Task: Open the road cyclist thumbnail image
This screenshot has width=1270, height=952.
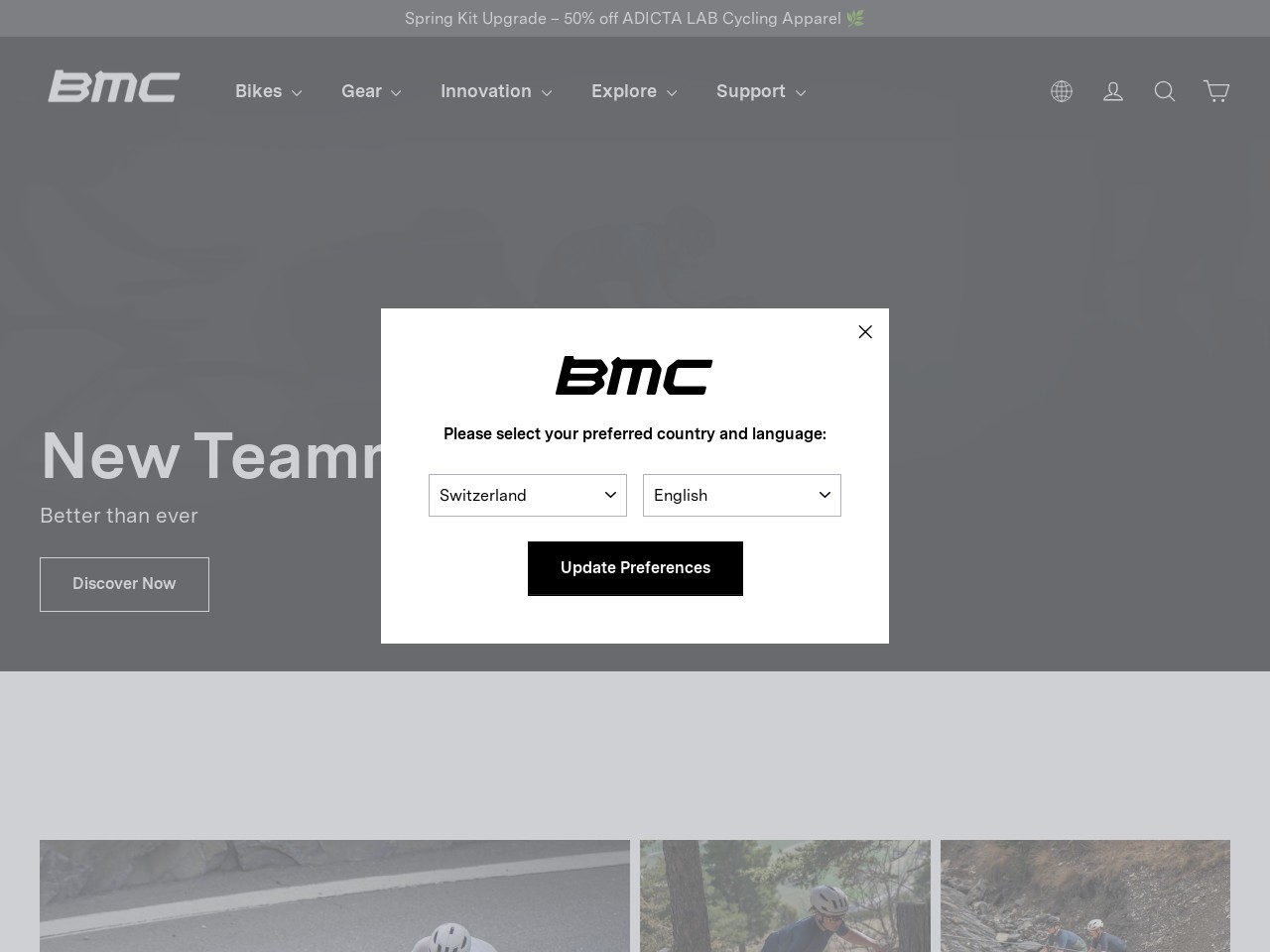Action: click(x=334, y=895)
